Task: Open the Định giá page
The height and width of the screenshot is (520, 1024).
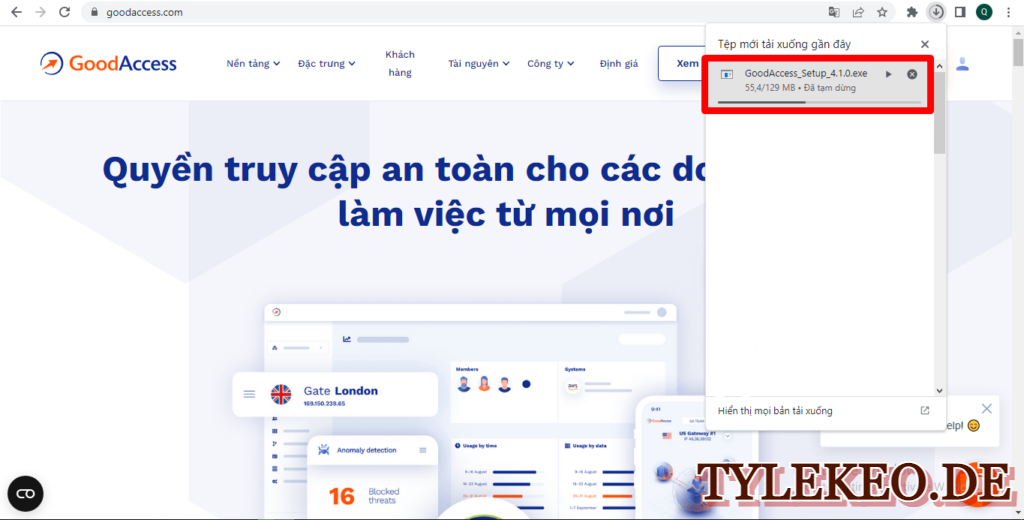Action: coord(618,63)
